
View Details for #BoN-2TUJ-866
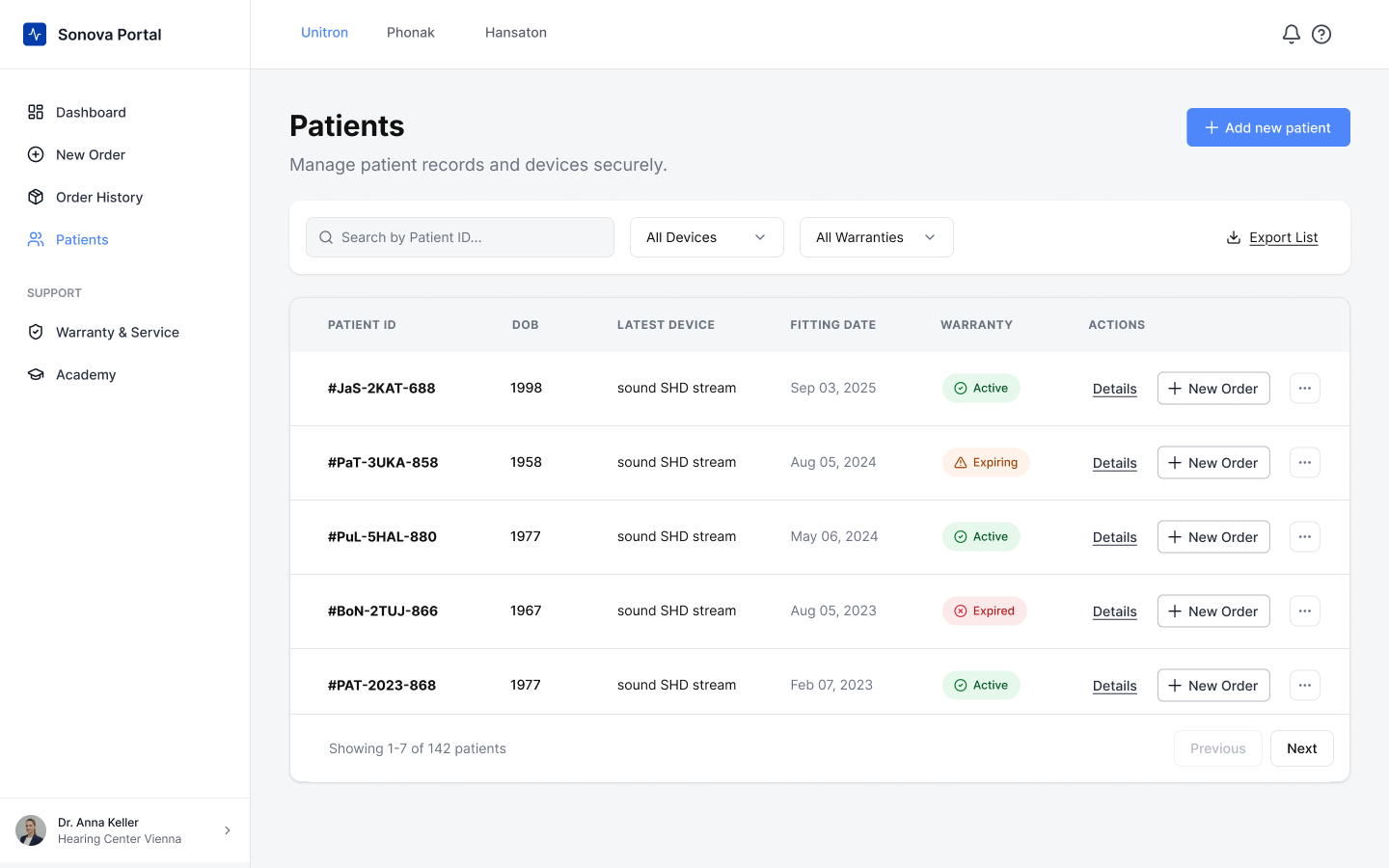pyautogui.click(x=1115, y=611)
